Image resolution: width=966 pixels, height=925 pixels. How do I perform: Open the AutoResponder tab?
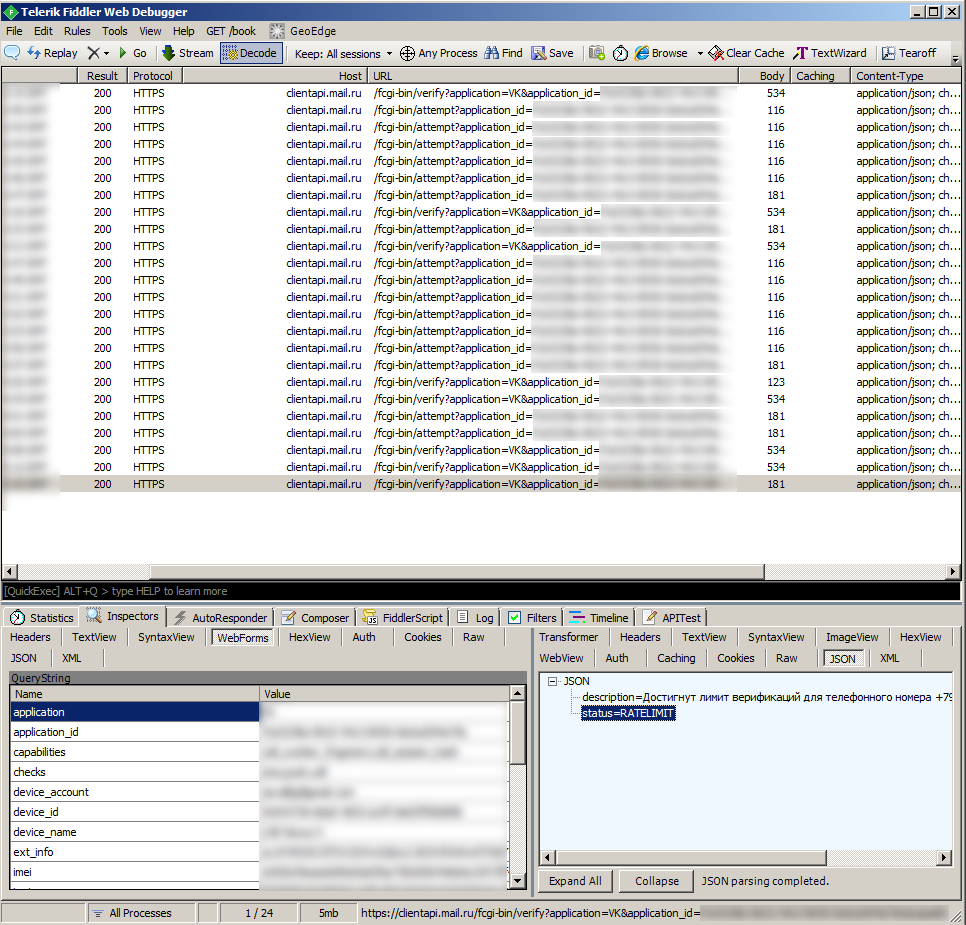point(221,617)
